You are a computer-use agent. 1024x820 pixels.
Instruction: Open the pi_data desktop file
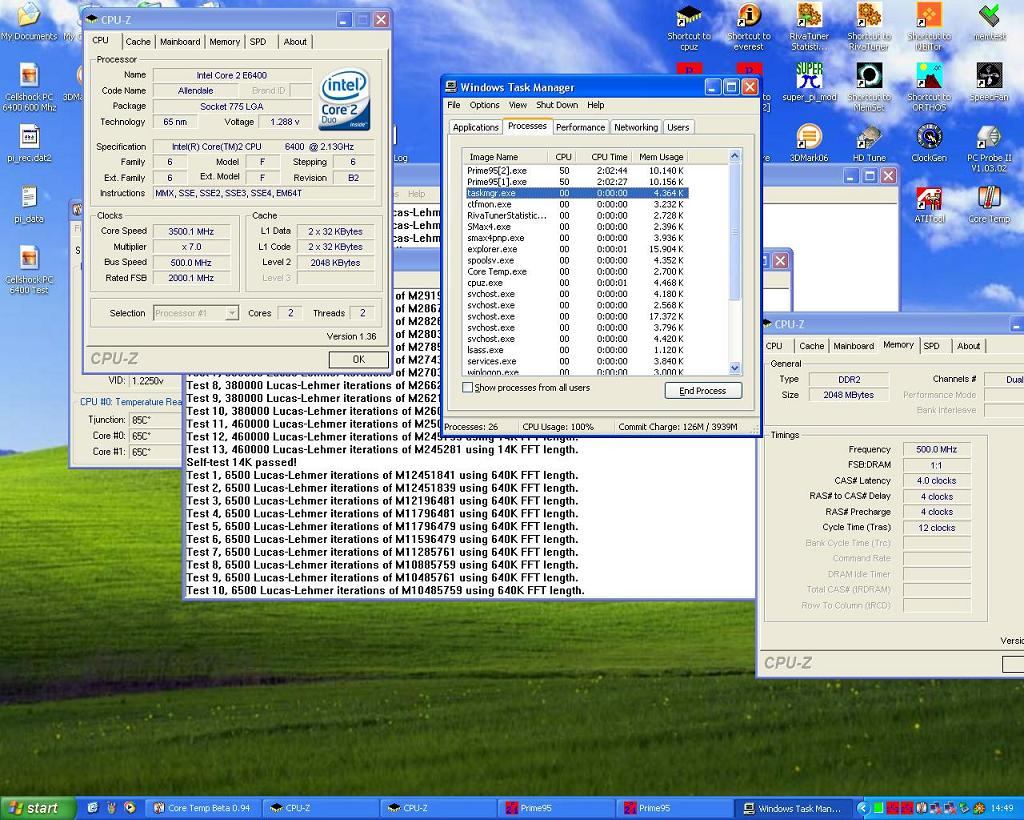coord(29,204)
